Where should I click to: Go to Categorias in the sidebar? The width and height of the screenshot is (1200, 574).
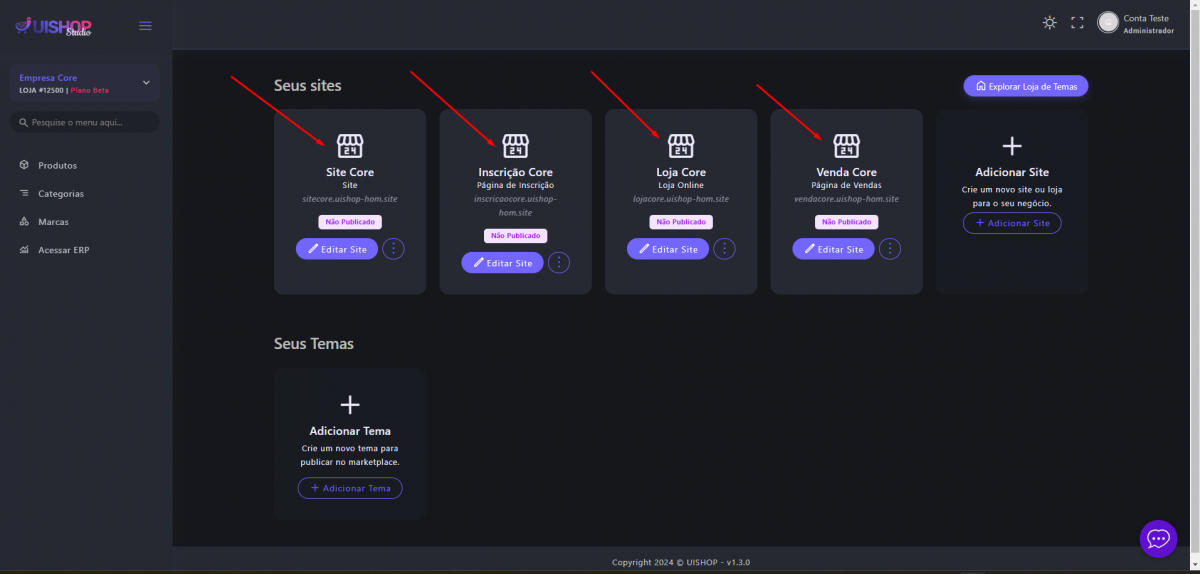point(61,193)
